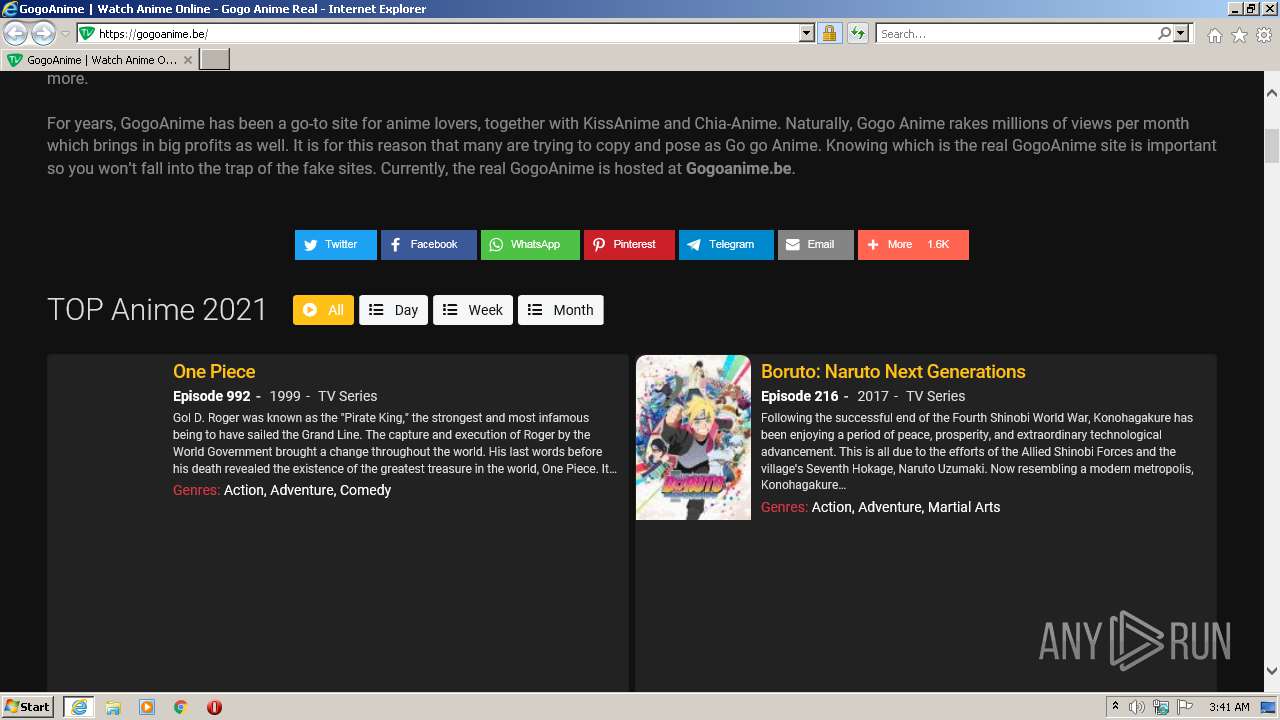Click the address bar showing gogoanime.be

pos(446,34)
